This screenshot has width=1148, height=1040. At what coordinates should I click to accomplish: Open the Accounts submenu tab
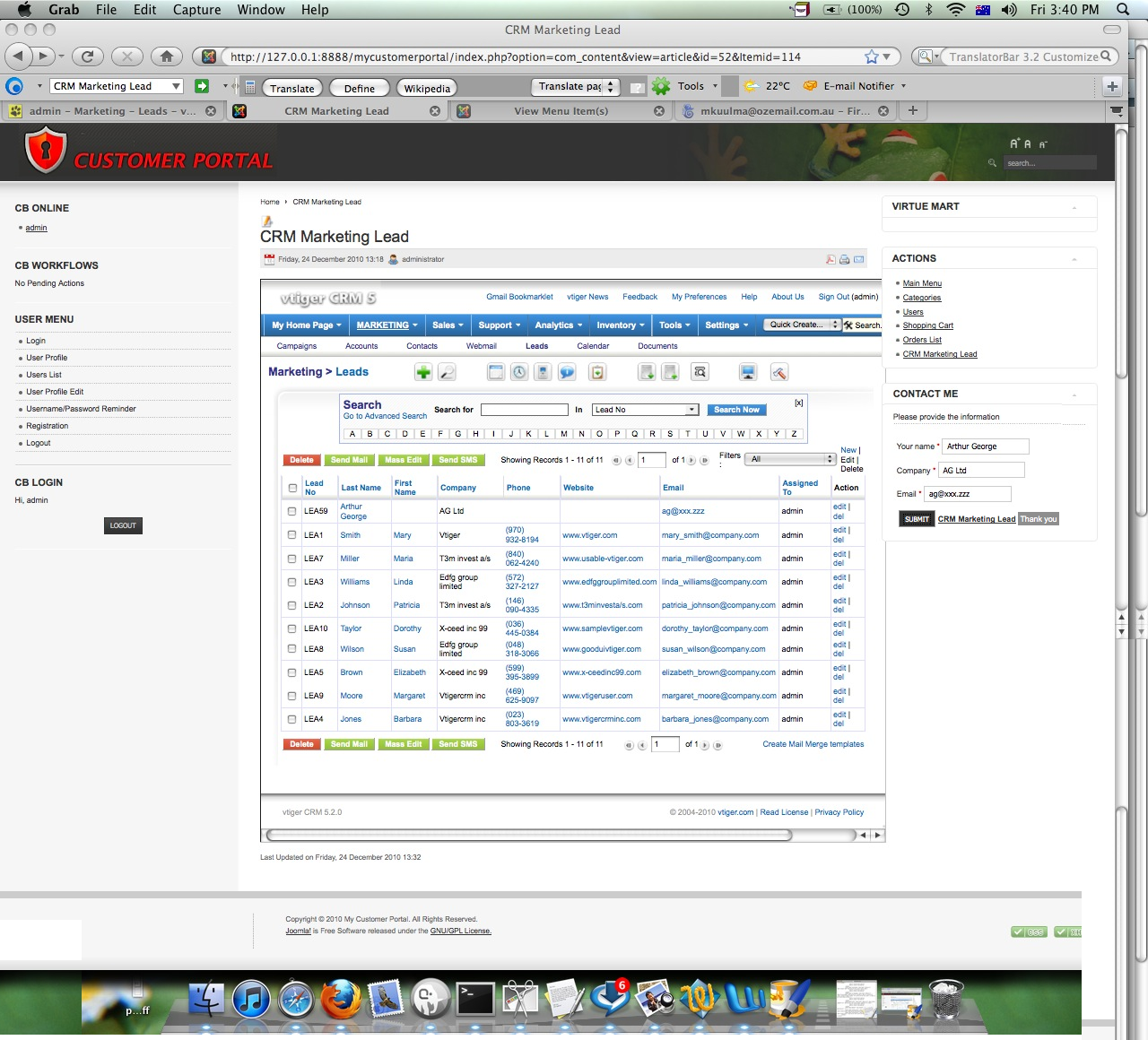(x=361, y=346)
